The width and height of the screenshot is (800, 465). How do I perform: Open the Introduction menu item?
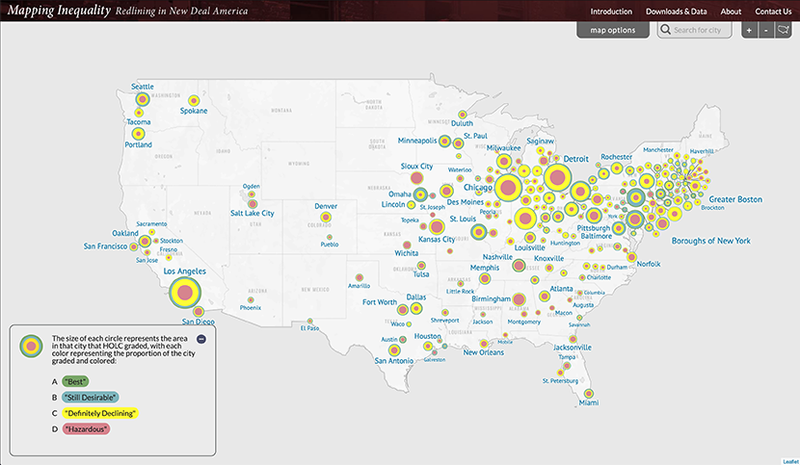(611, 11)
